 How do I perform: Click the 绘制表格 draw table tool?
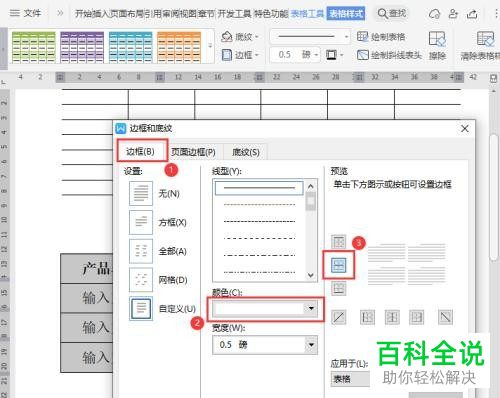[x=381, y=37]
